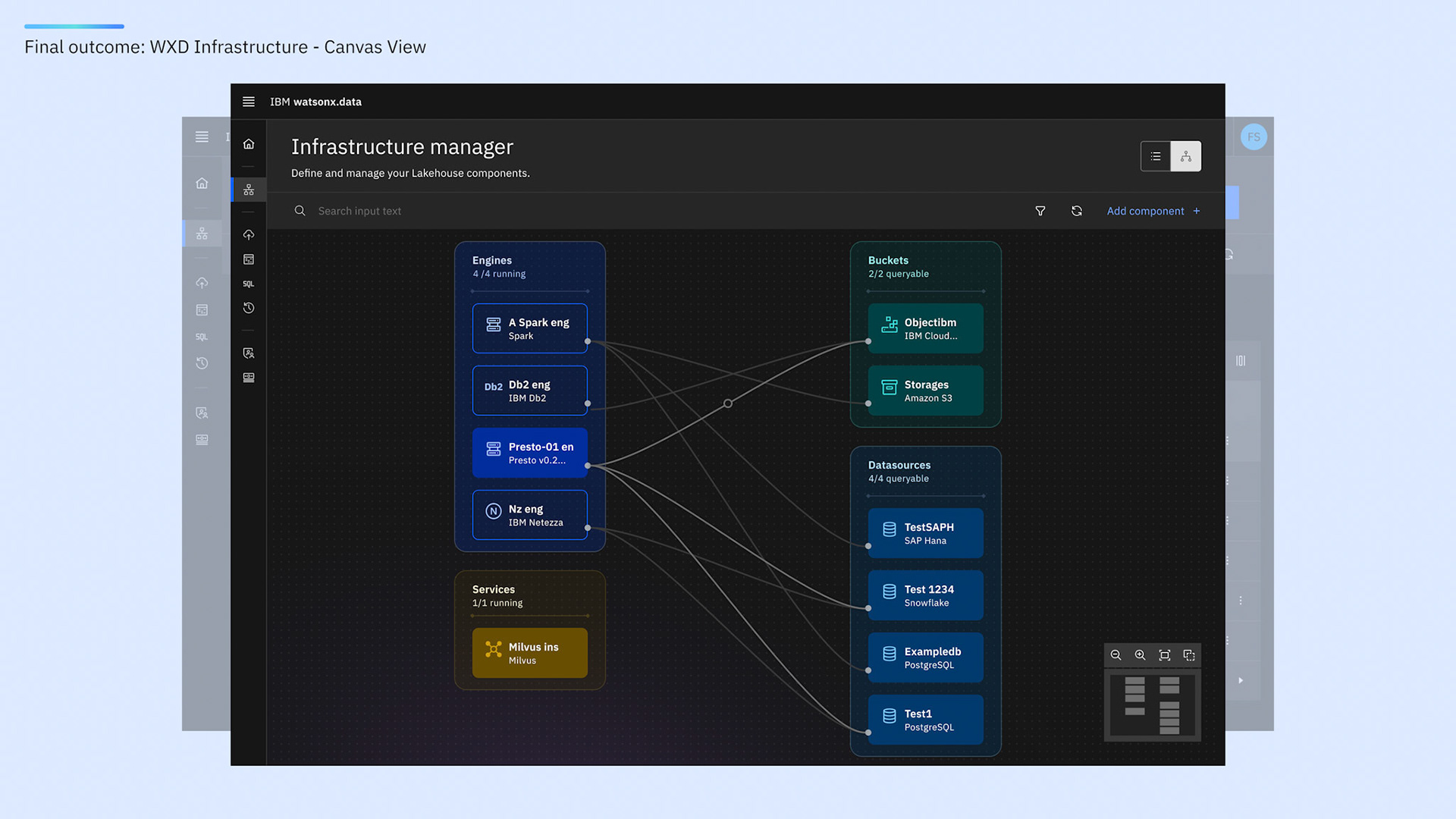The image size is (1456, 819).
Task: Click the FS avatar at top right
Action: coord(1254,136)
